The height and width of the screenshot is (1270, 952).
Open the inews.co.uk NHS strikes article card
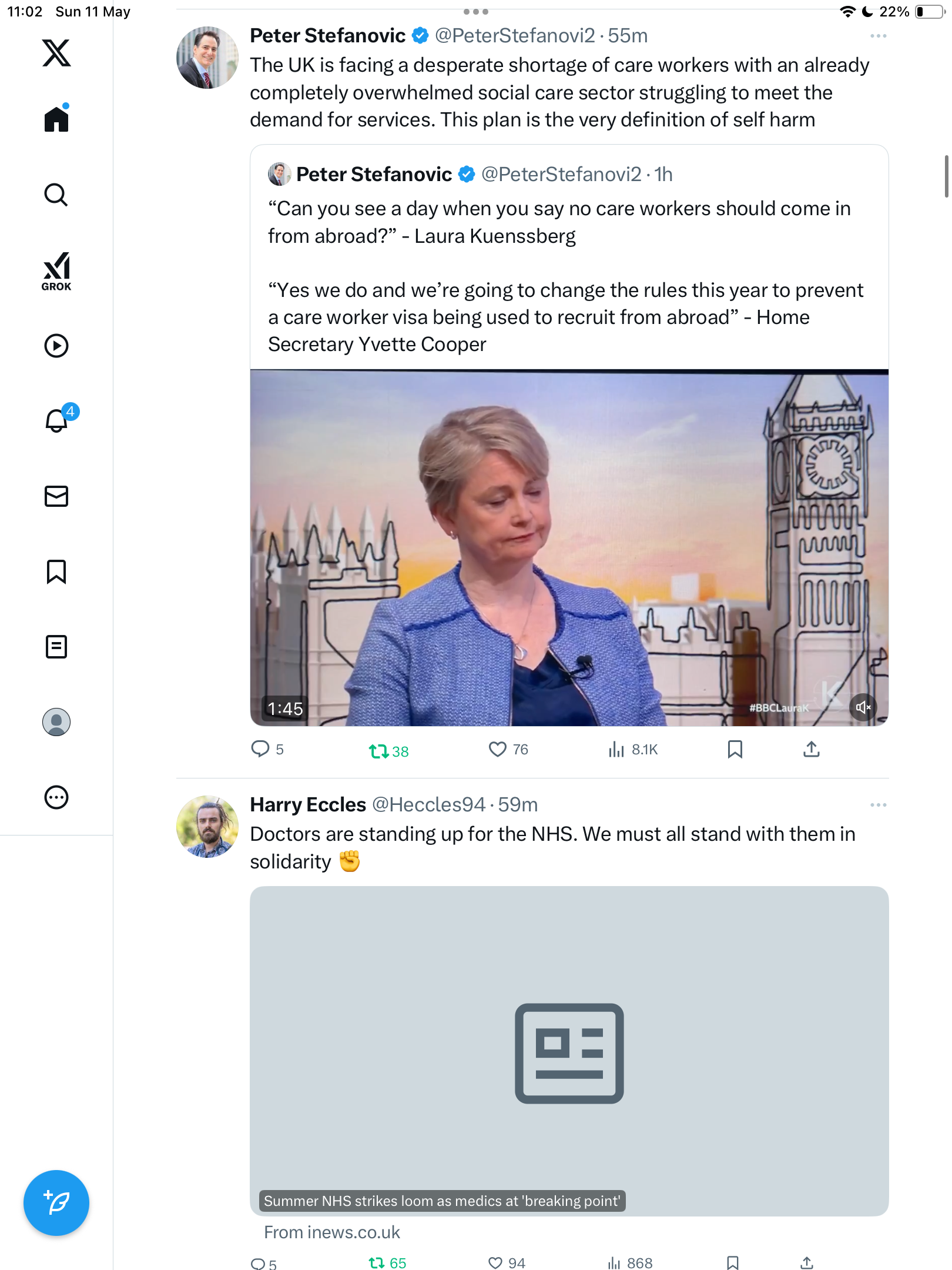click(569, 1051)
